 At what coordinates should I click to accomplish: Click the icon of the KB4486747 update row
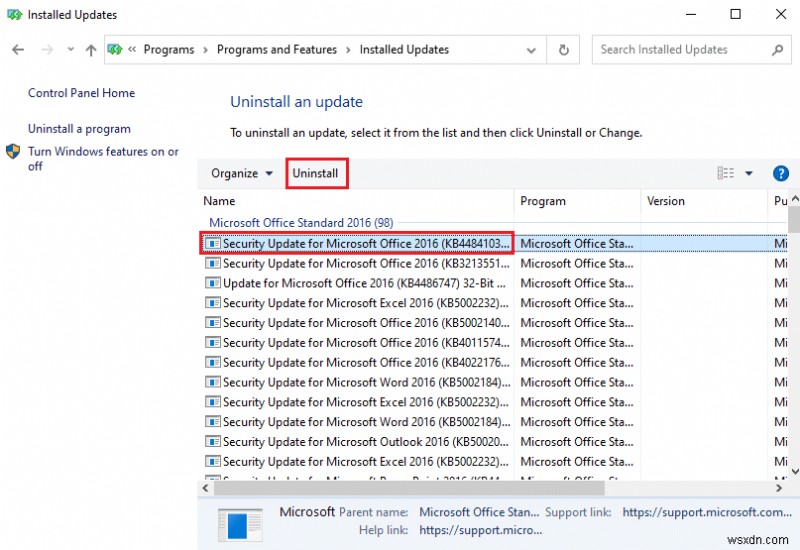point(213,284)
